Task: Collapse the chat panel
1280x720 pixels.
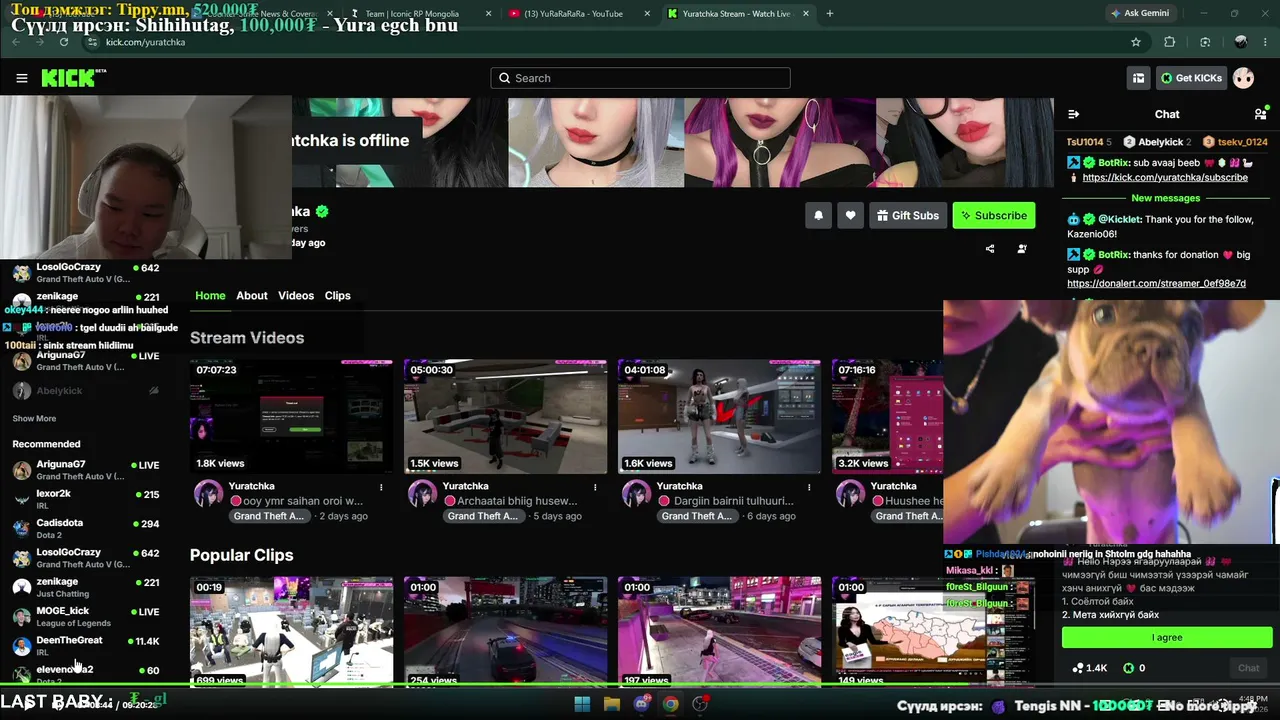Action: click(x=1073, y=114)
